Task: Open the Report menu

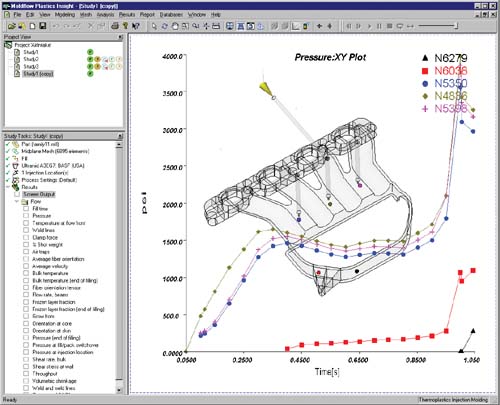Action: 147,15
